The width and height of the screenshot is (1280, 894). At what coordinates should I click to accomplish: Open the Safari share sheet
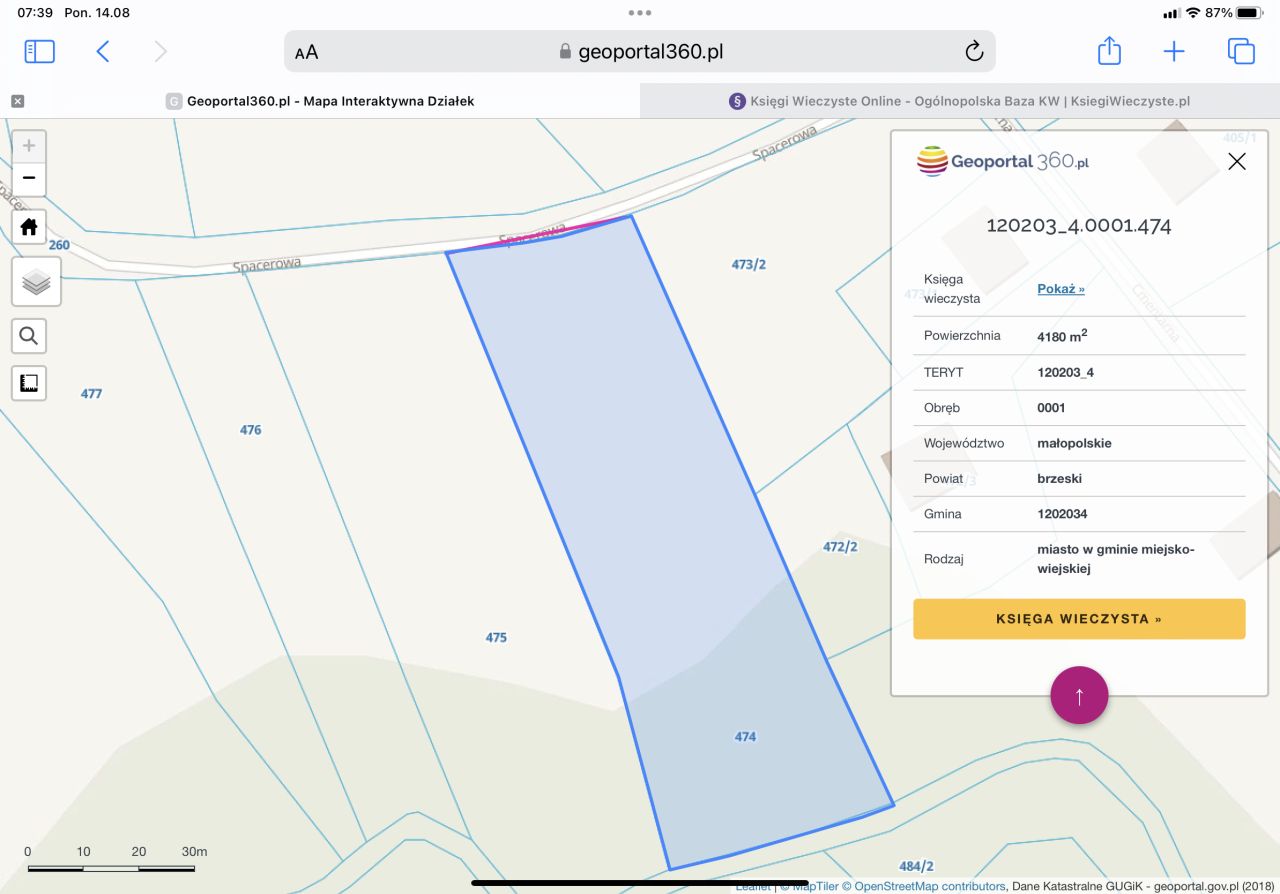pos(1109,52)
